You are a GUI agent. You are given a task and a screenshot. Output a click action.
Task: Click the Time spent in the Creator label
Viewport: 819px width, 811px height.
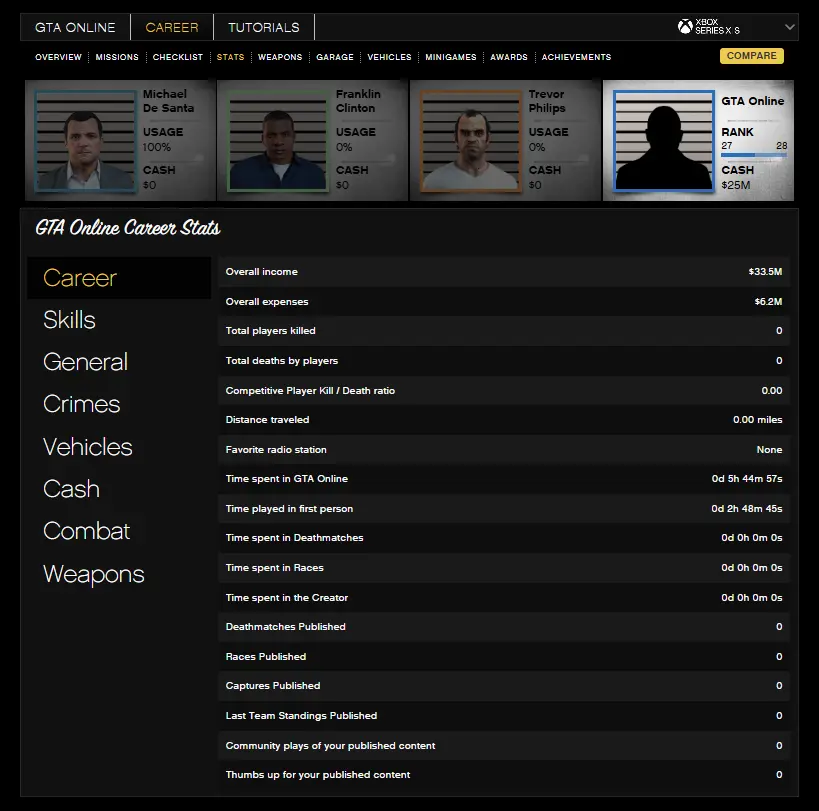pyautogui.click(x=287, y=598)
